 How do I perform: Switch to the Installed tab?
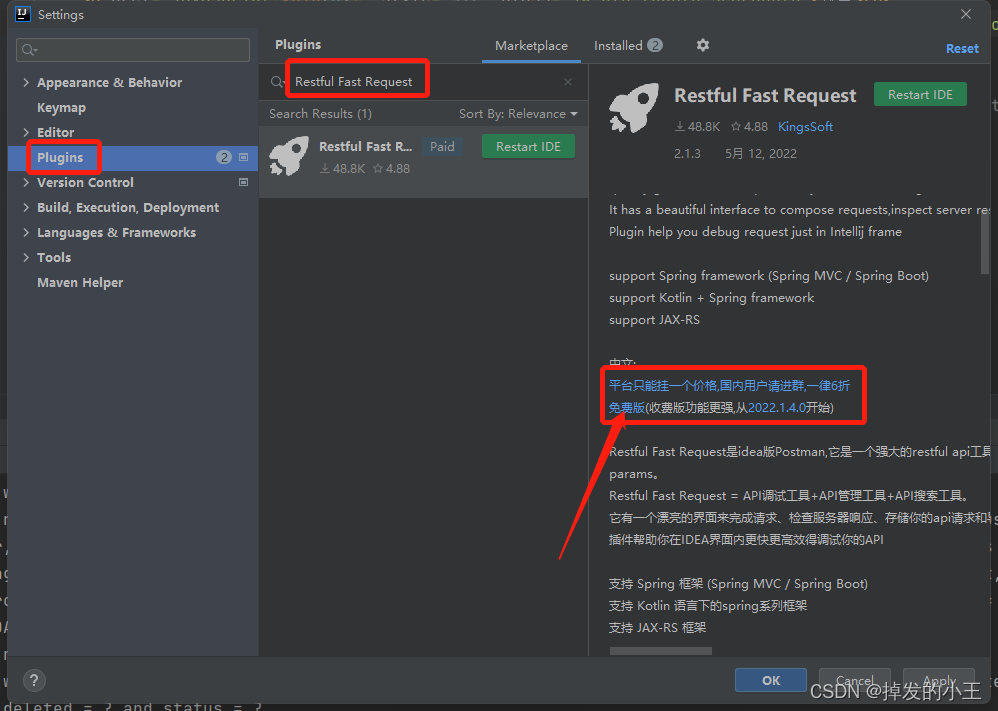[628, 46]
